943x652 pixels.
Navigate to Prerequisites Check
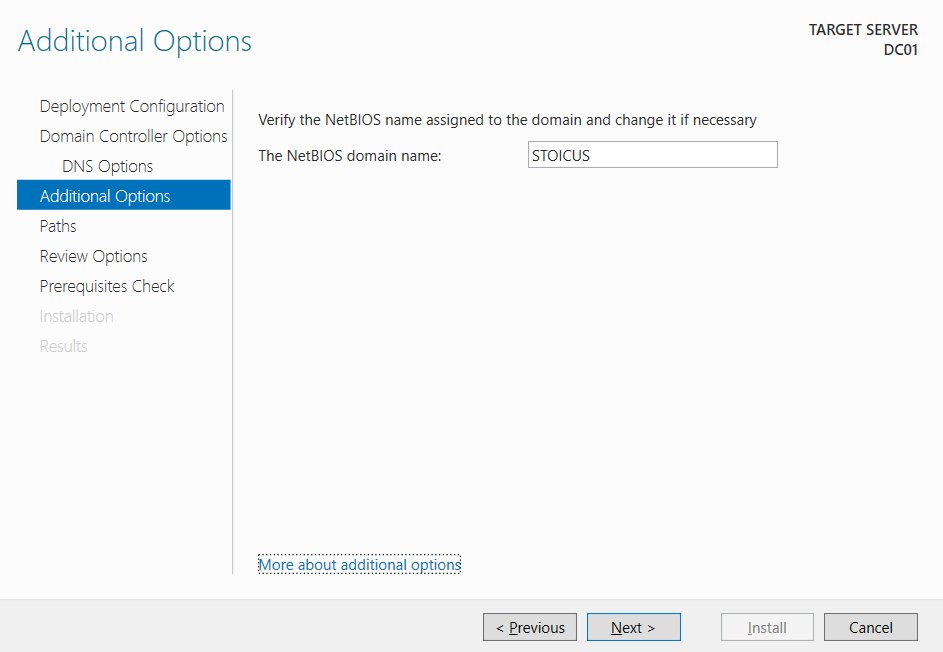point(107,286)
